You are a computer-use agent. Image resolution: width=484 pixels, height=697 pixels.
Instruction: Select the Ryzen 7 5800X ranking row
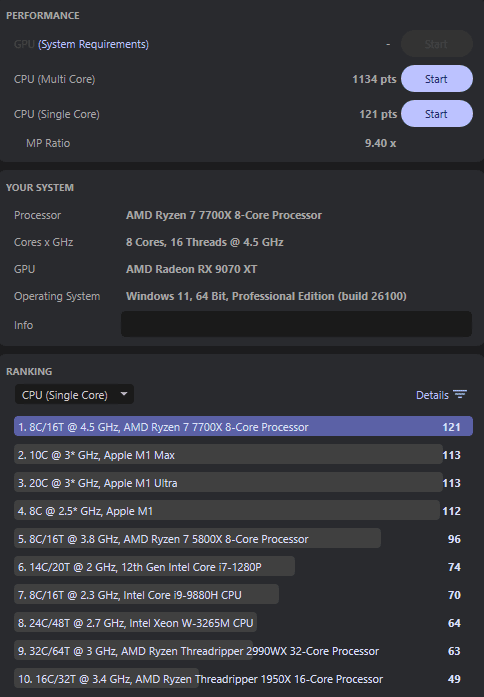[243, 539]
